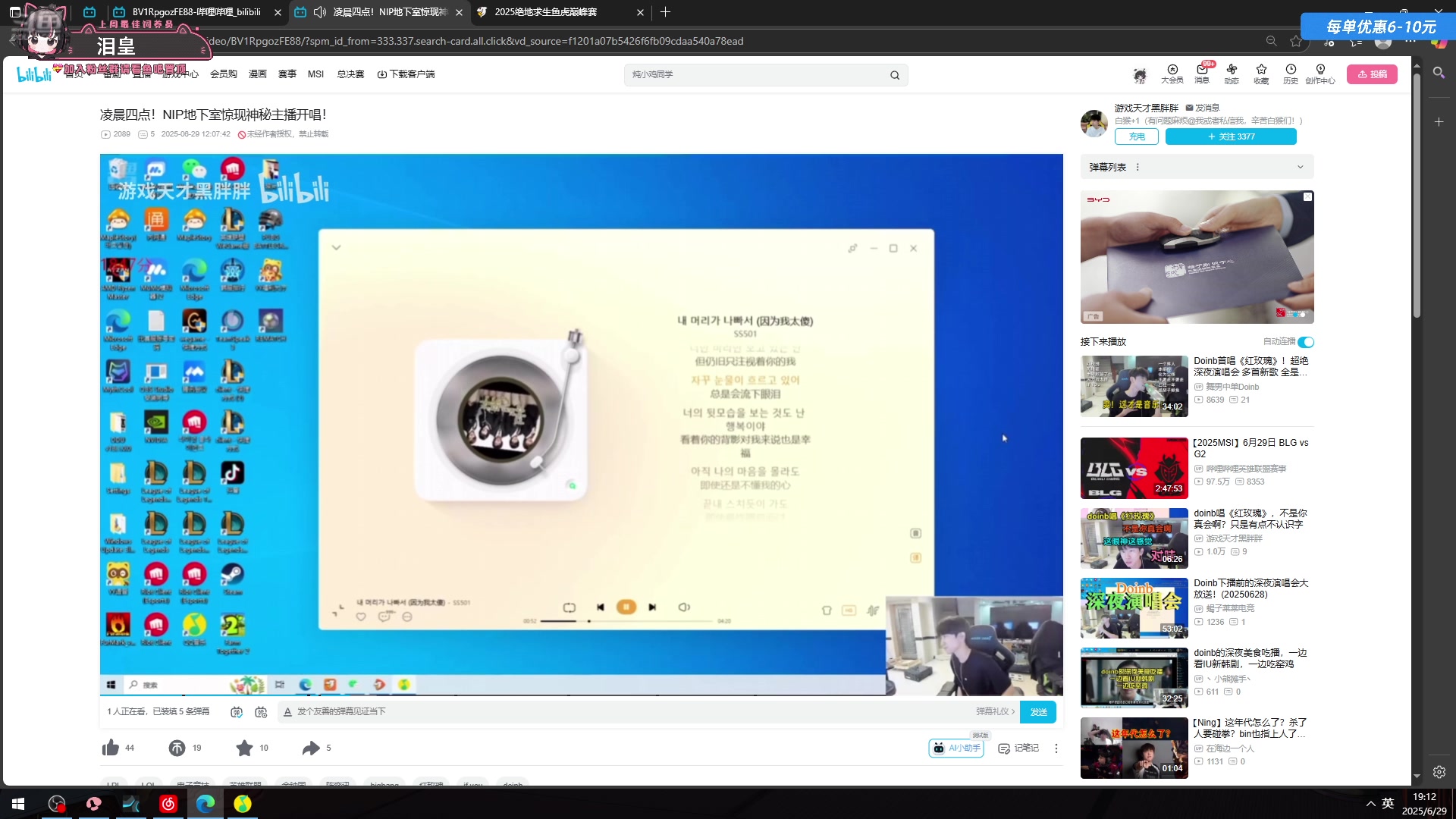Open the 2025MSI BLG vs G2 thumbnail
The image size is (1456, 819).
pos(1134,468)
